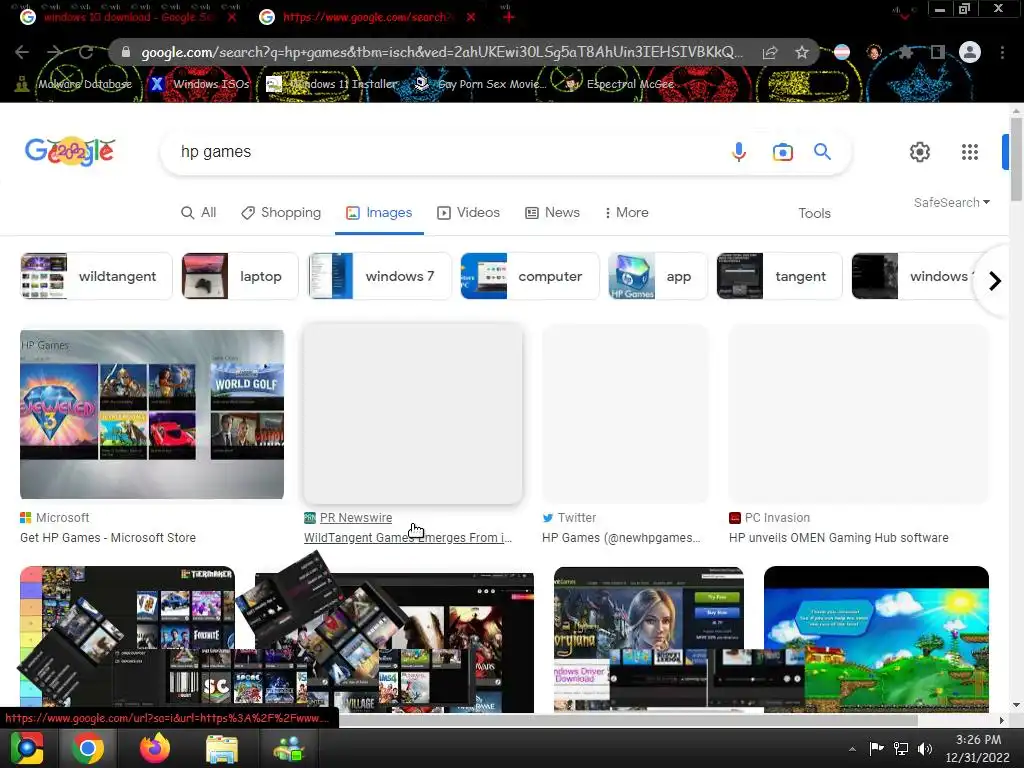The height and width of the screenshot is (768, 1024).
Task: Open Malware Database bookmark
Action: click(x=73, y=84)
